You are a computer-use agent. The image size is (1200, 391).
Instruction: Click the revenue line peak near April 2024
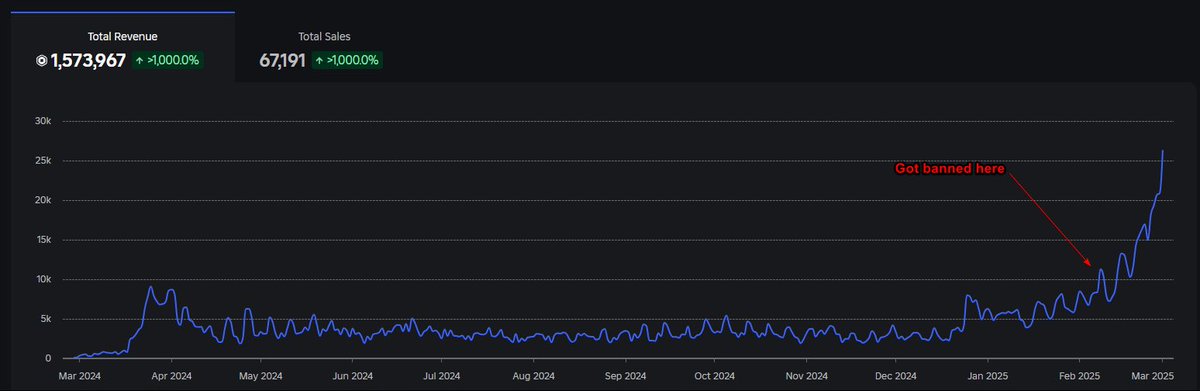pyautogui.click(x=150, y=288)
